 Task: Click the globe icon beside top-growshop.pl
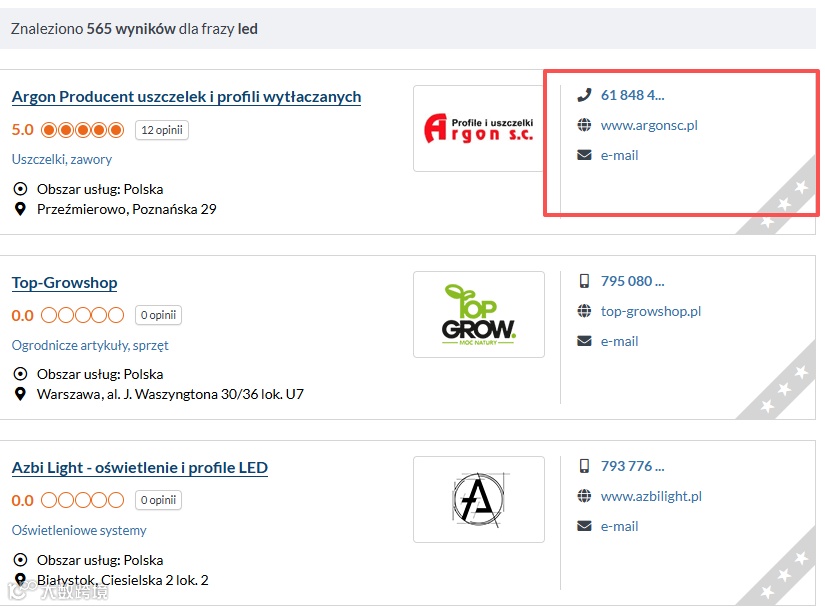pos(584,311)
